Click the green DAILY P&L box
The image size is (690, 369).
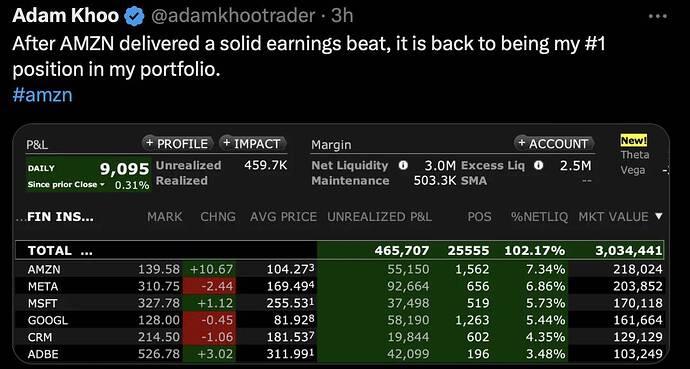click(88, 175)
